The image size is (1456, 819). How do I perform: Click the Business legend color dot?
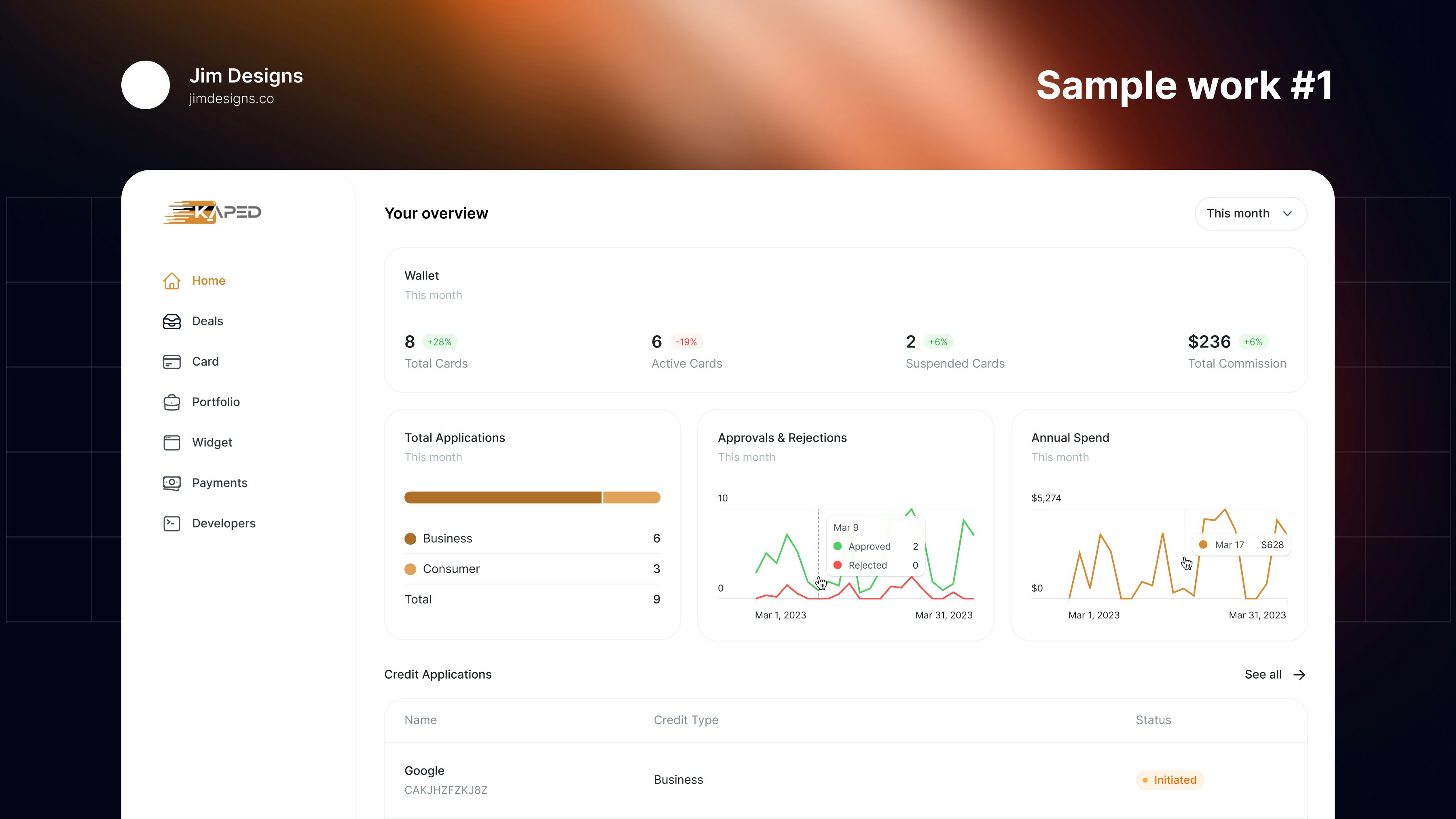tap(411, 539)
